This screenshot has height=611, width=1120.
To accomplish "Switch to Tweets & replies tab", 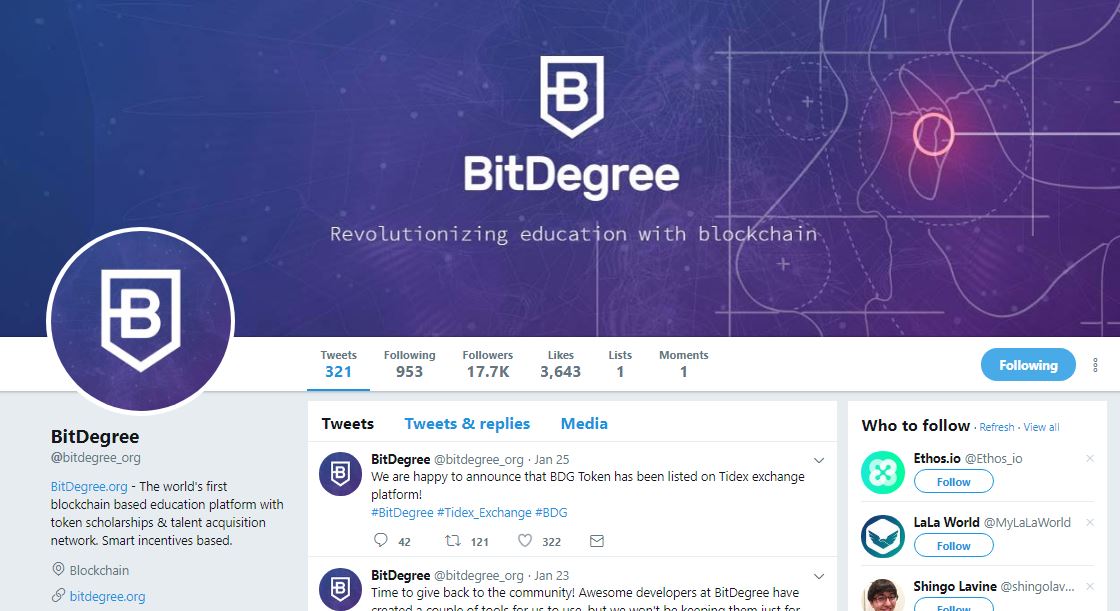I will (x=467, y=424).
